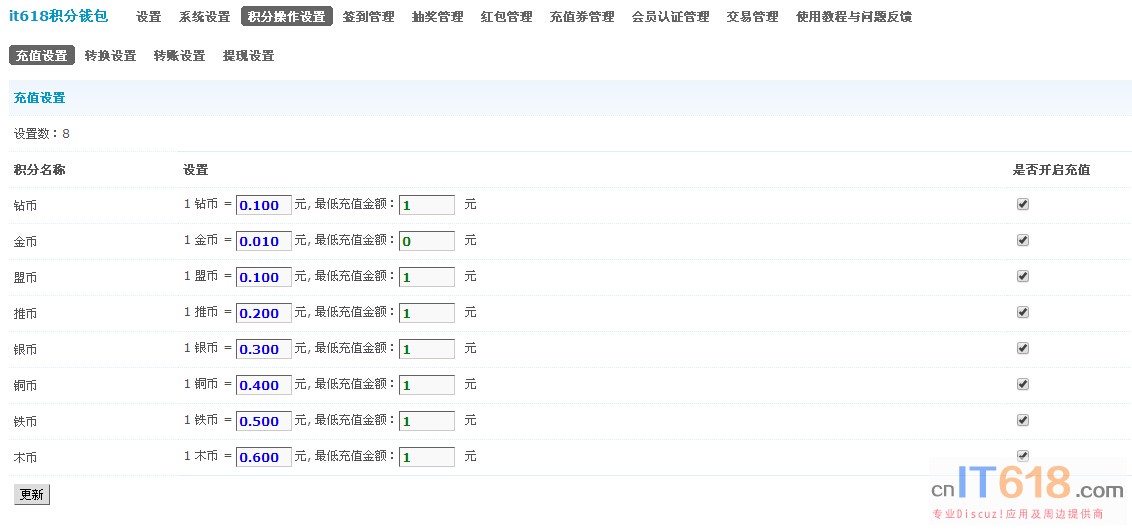Image resolution: width=1132 pixels, height=530 pixels.
Task: Edit 钻币 minimum recharge amount field
Action: 427,205
